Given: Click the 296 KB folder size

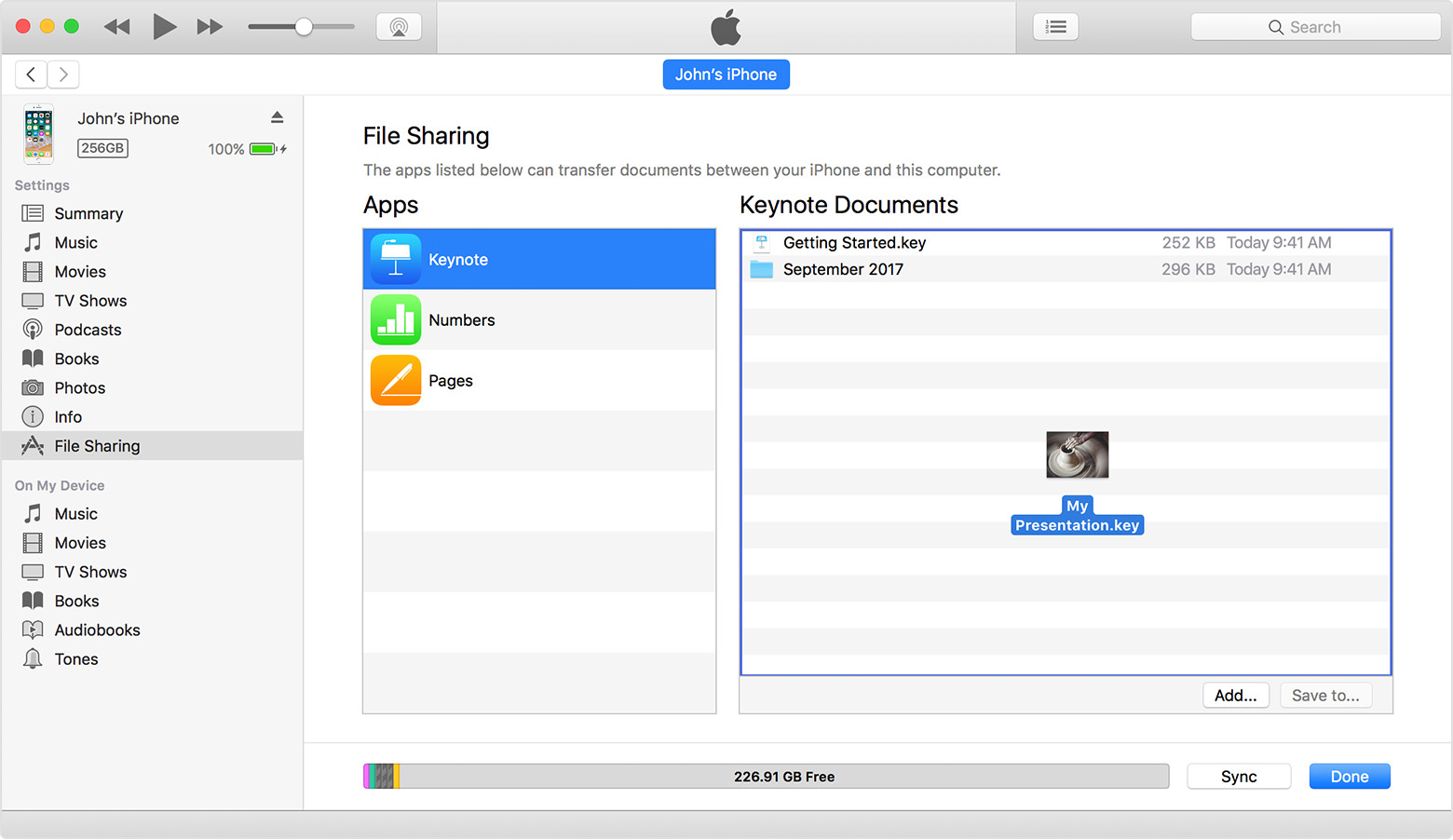Looking at the screenshot, I should coord(1188,269).
